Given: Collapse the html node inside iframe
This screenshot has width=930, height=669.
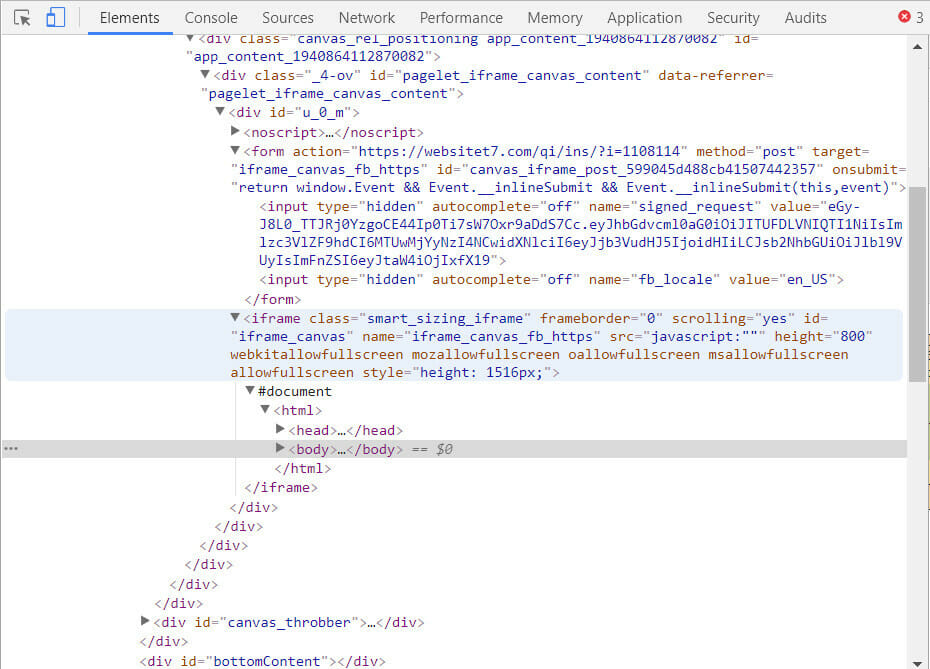Looking at the screenshot, I should tap(265, 410).
